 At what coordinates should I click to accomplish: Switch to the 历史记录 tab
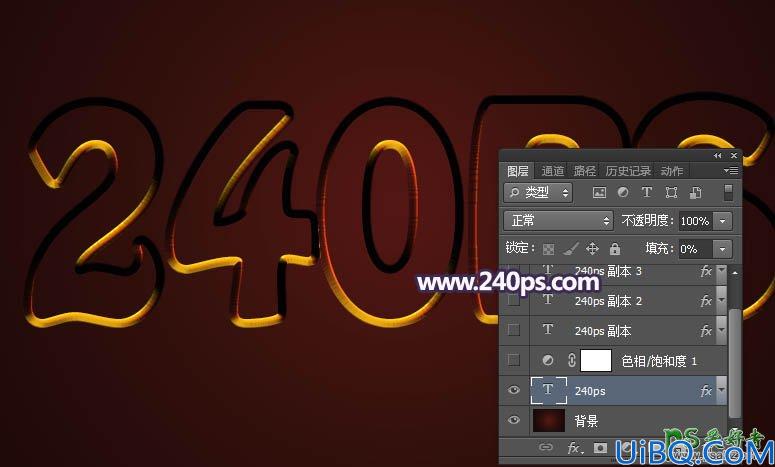(x=628, y=171)
